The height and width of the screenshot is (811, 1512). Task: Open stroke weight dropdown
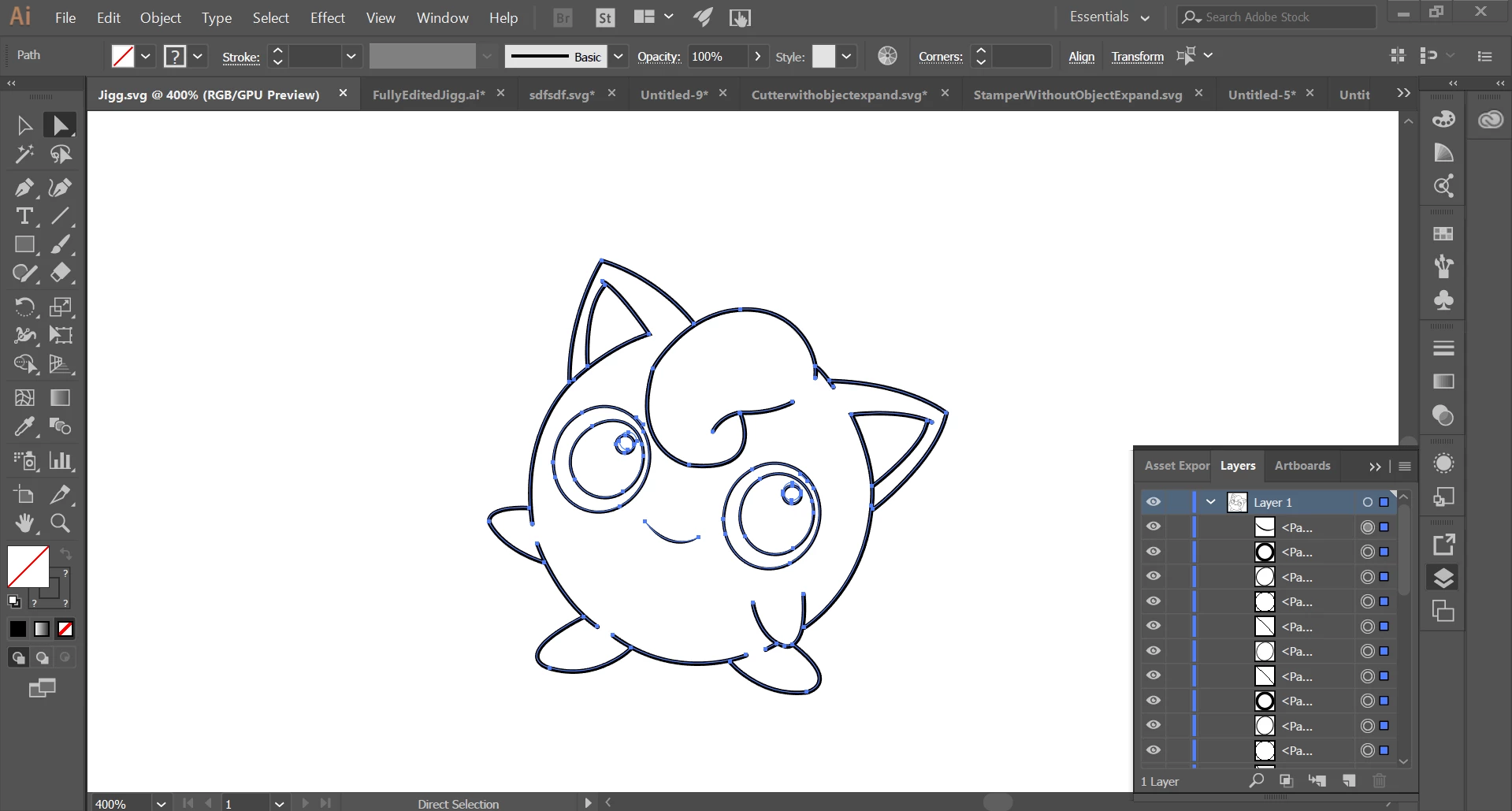point(351,56)
